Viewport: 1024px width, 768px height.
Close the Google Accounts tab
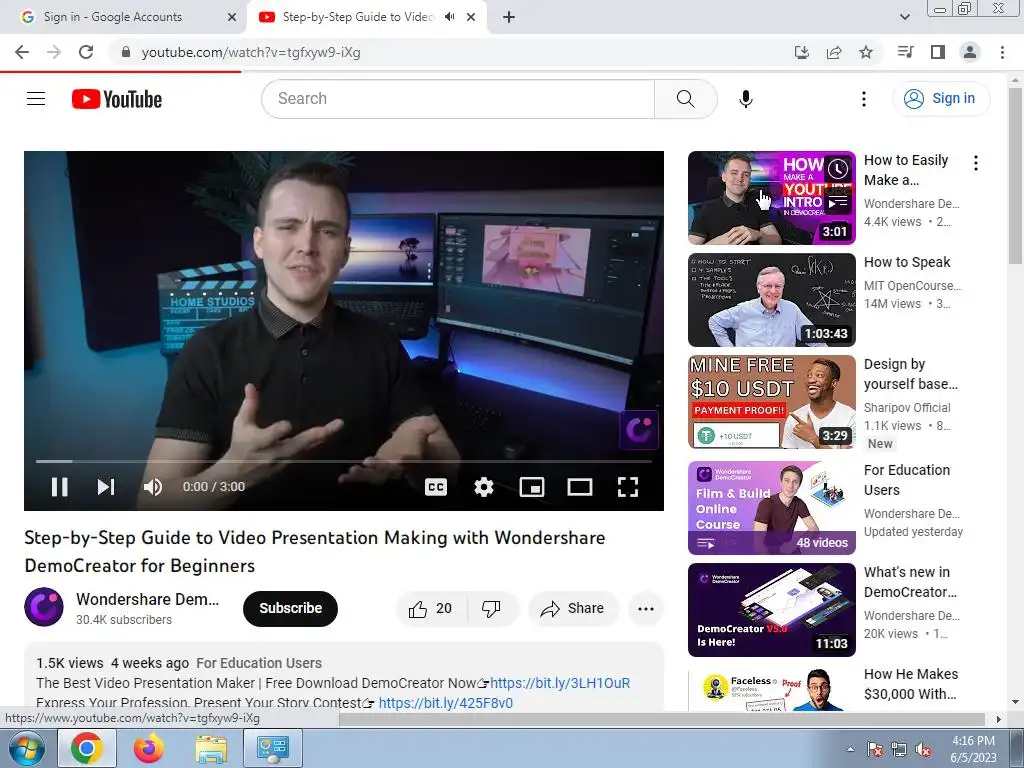(232, 17)
